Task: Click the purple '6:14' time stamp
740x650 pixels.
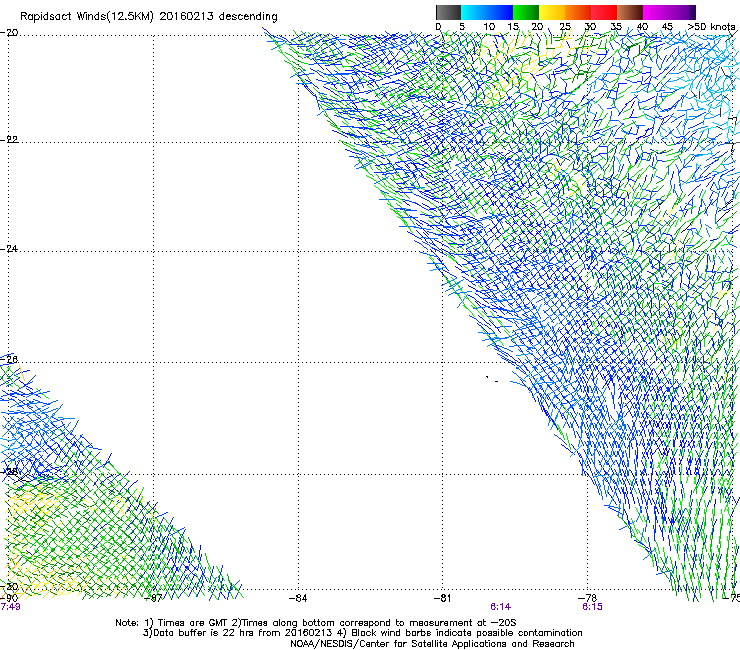Action: click(500, 607)
